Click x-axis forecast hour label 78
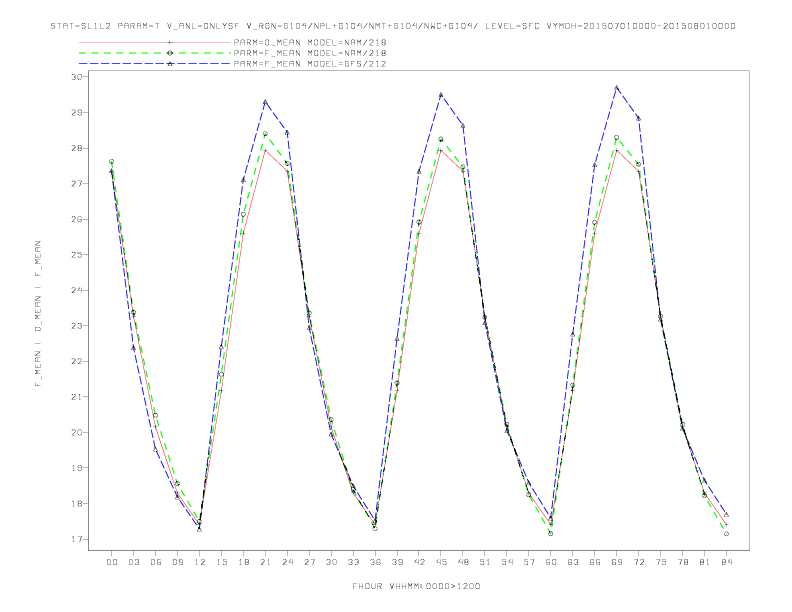 click(x=682, y=562)
